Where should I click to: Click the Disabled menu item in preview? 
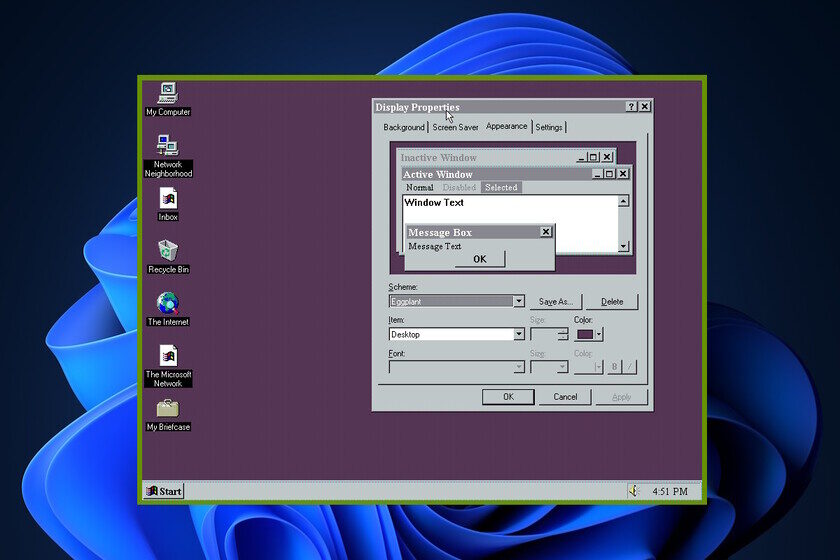coord(459,188)
